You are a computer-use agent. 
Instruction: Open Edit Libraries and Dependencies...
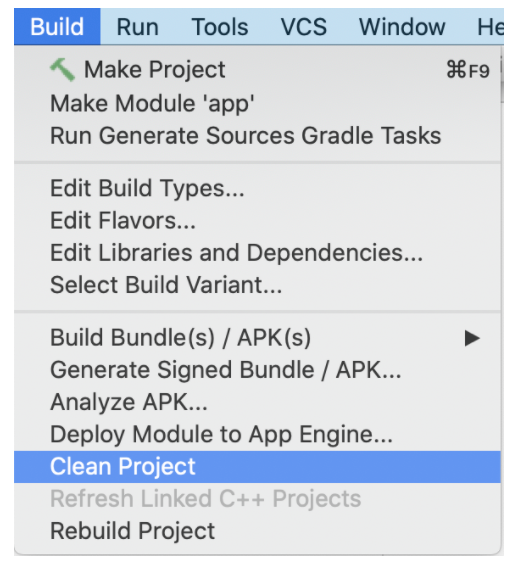click(x=257, y=253)
